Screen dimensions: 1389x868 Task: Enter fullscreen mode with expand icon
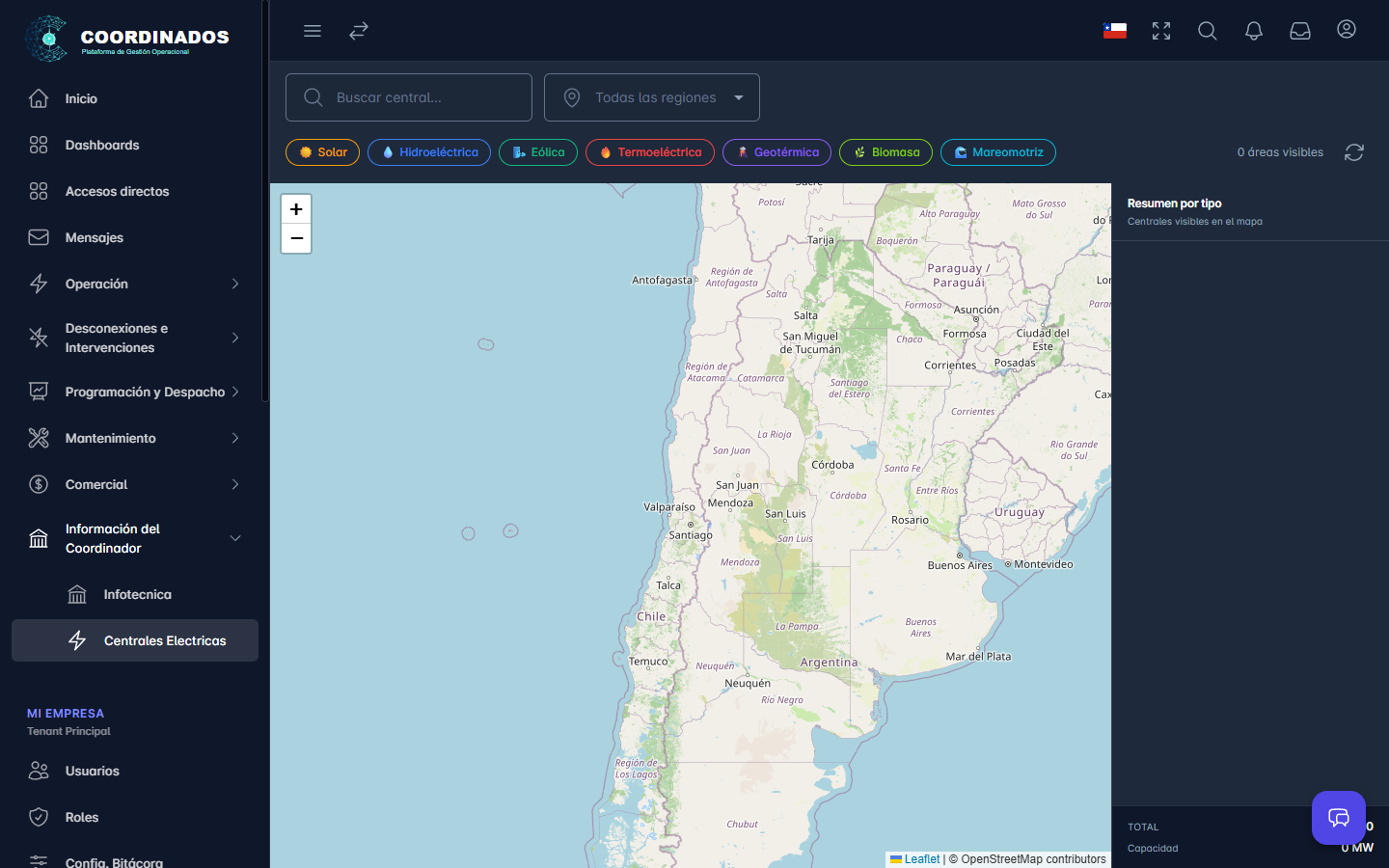(1161, 31)
